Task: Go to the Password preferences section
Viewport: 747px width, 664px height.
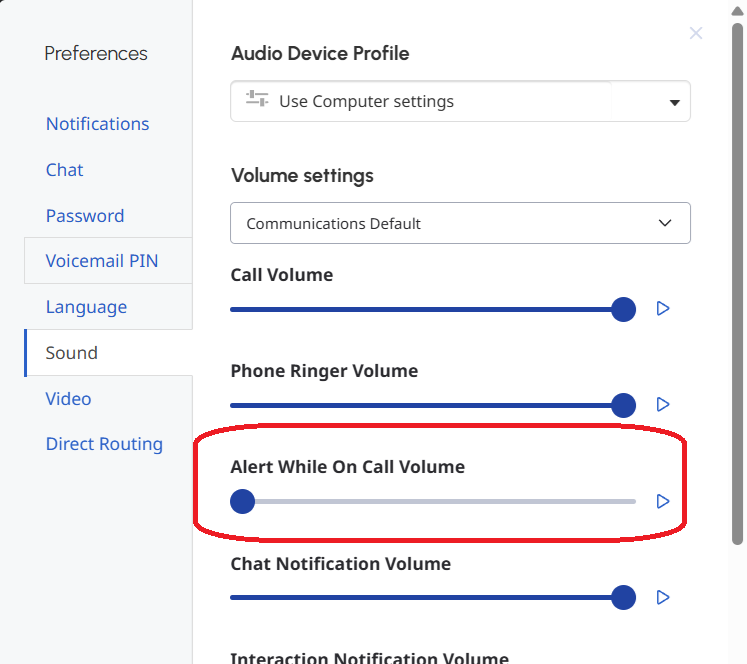Action: click(85, 216)
